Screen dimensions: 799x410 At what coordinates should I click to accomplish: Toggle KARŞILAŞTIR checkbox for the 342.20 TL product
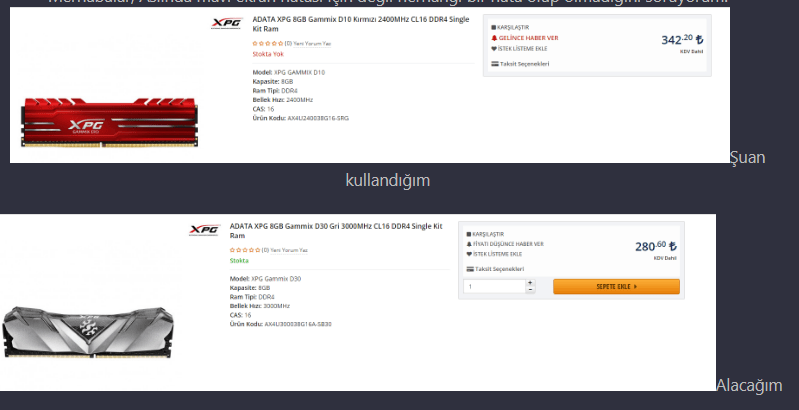click(493, 28)
